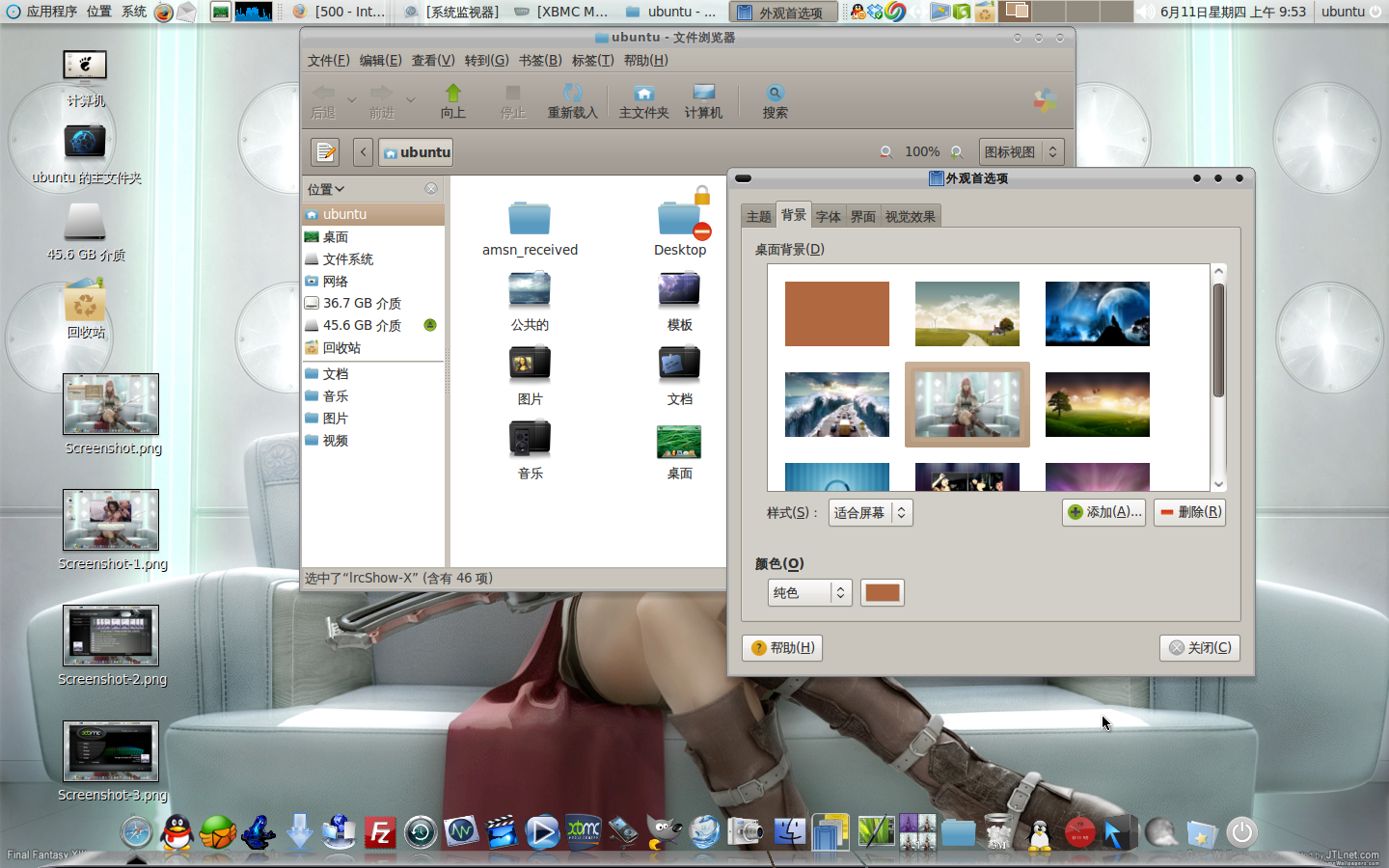Open the forward (前进) history dropdown arrow

click(411, 99)
